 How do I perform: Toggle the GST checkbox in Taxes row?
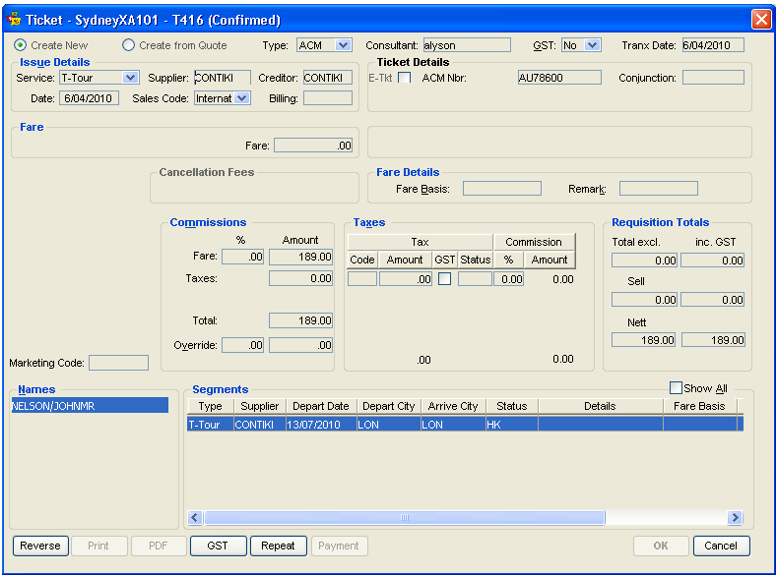tap(445, 279)
